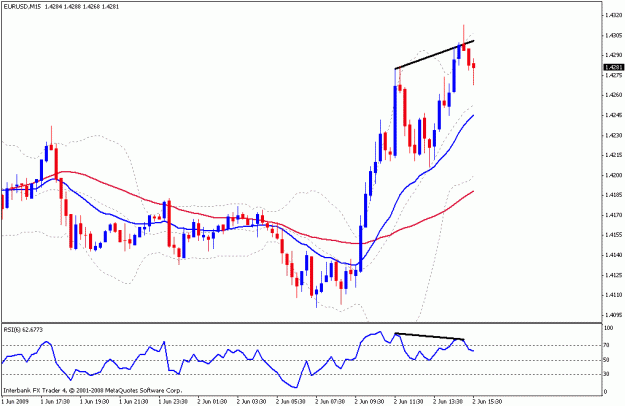Click the 2 Jun 01:30 time label
This screenshot has width=625, height=406.
tap(213, 401)
